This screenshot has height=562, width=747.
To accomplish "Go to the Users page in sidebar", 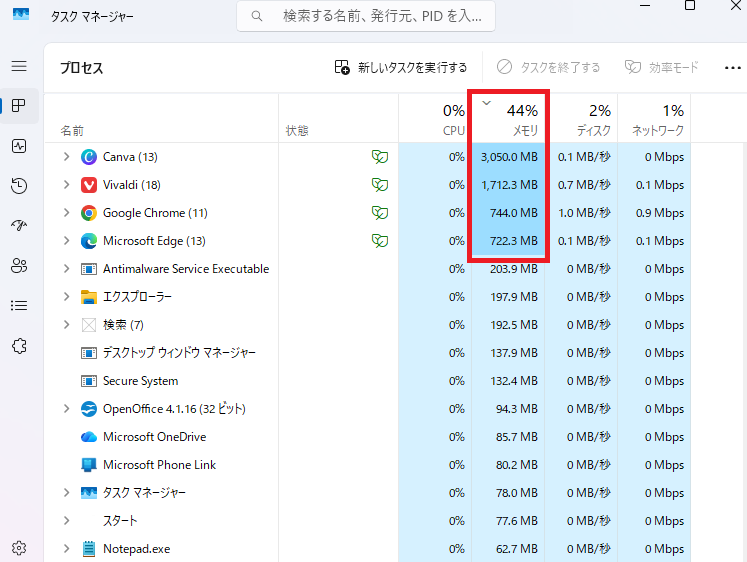I will tap(19, 265).
